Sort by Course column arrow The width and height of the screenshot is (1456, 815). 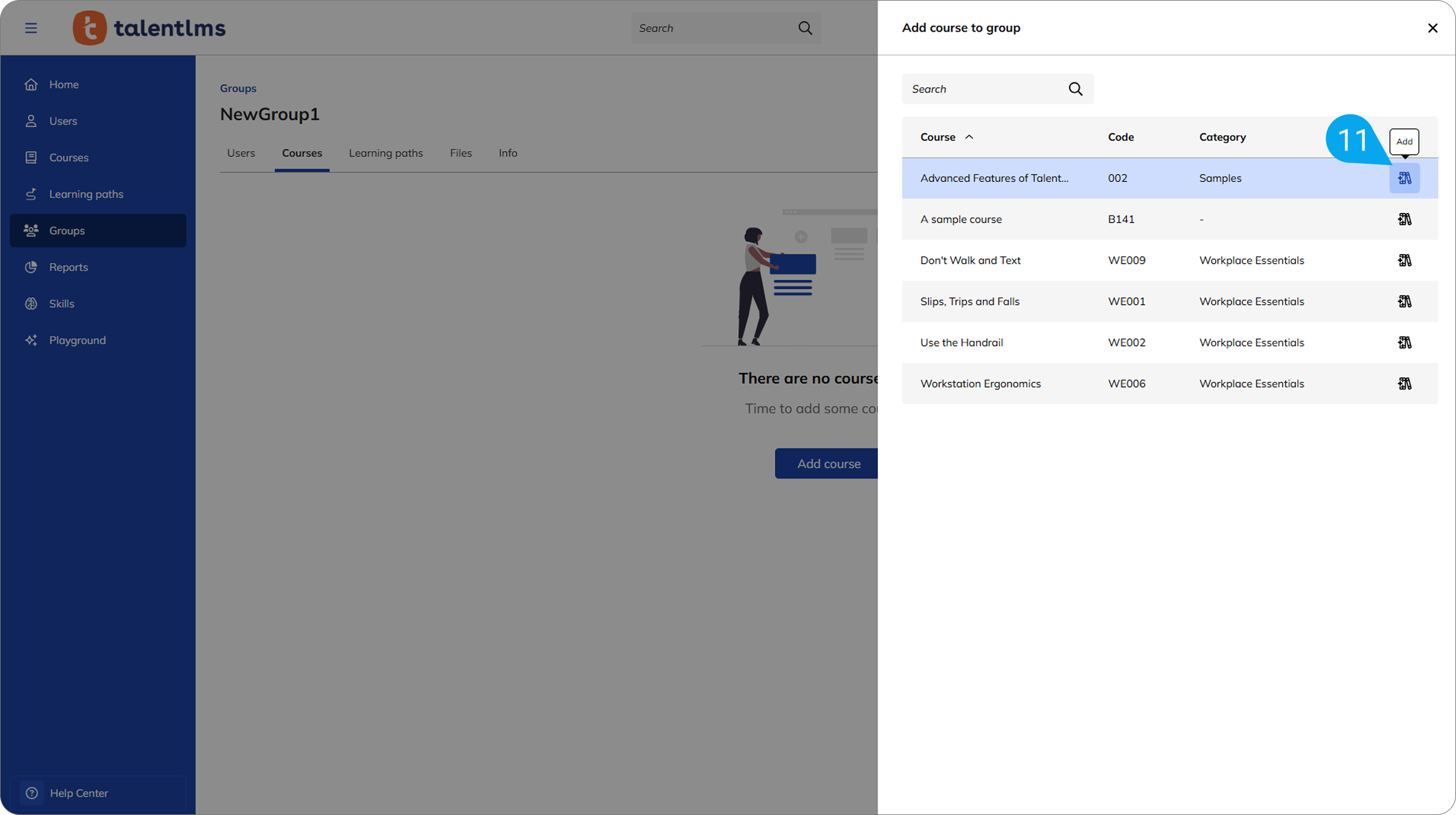click(x=969, y=137)
